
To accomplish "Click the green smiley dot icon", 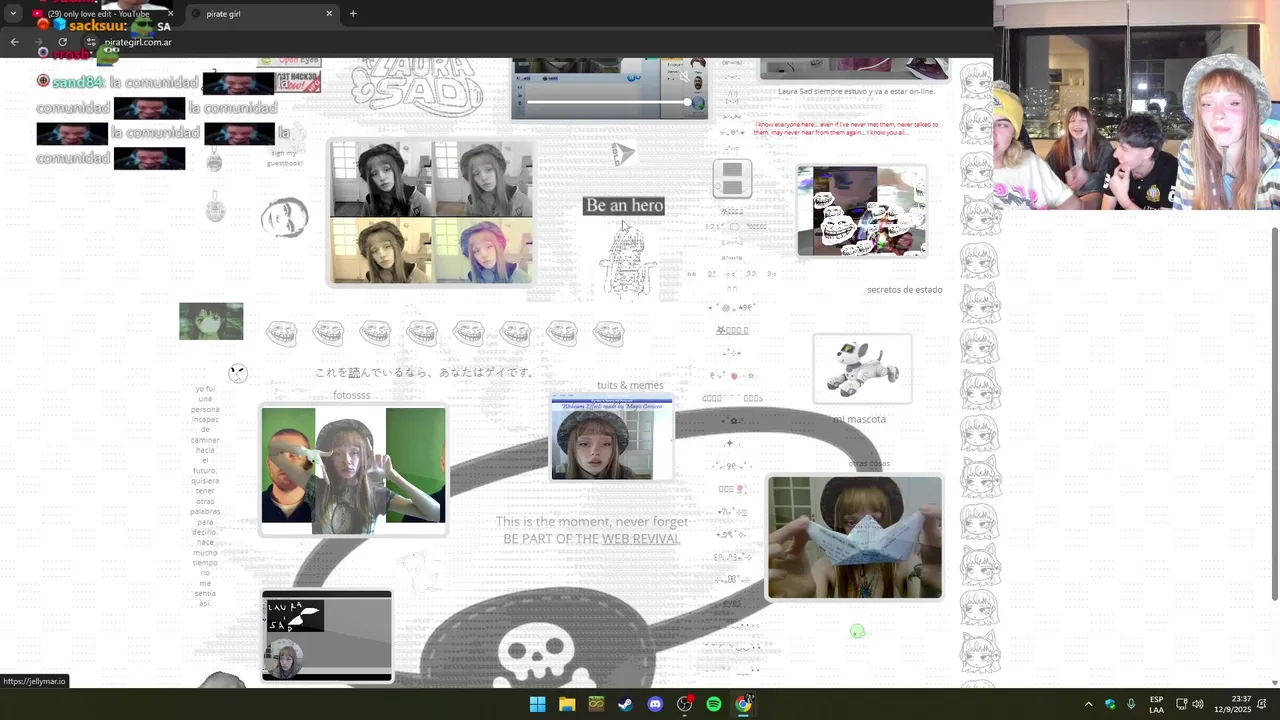I will 857,631.
